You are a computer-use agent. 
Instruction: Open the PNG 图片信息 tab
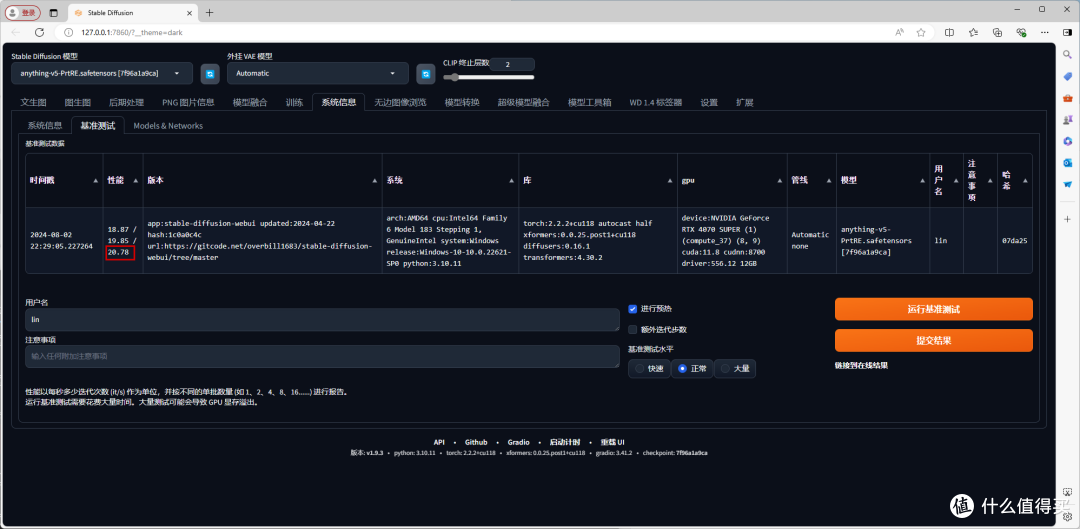(188, 103)
